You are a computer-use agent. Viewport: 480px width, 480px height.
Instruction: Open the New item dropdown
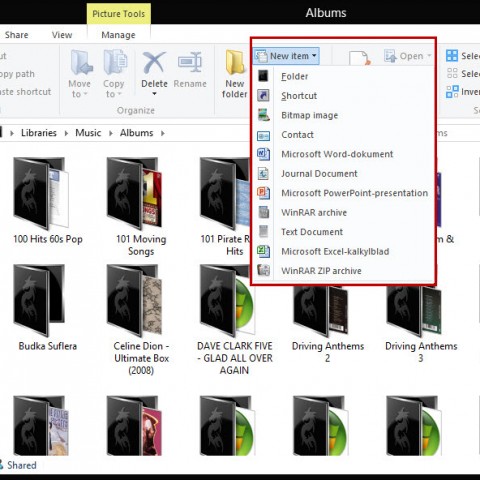(286, 56)
